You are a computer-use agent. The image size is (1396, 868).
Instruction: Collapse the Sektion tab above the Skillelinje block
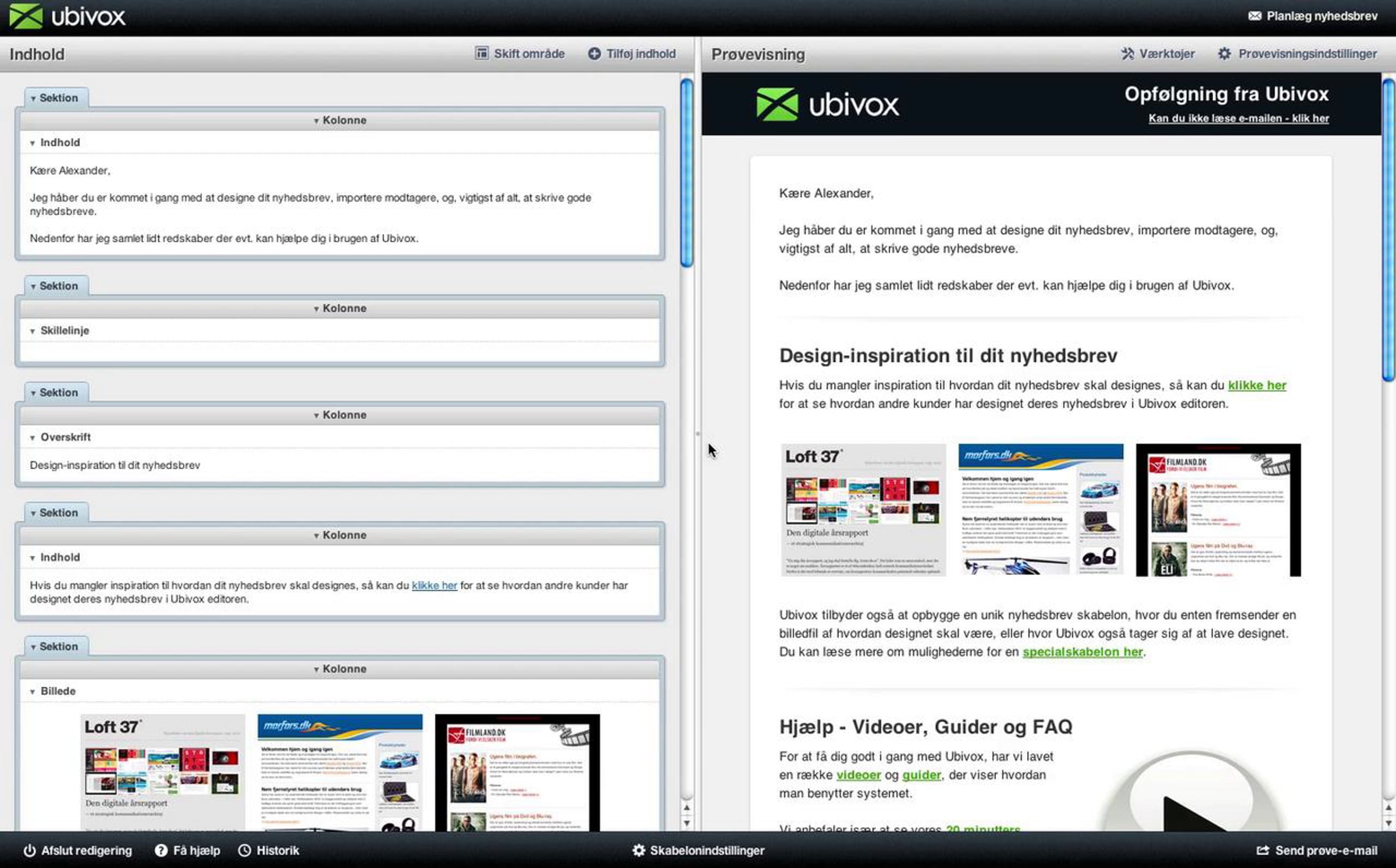point(56,286)
